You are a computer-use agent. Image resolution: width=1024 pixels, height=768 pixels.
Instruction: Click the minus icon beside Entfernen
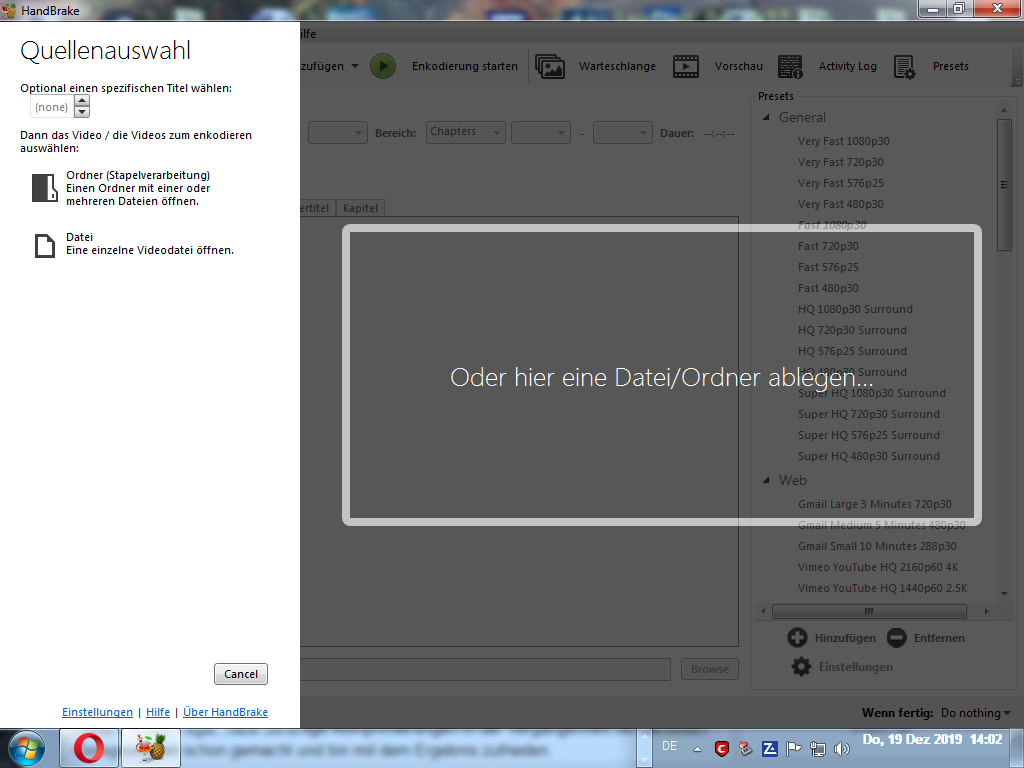(x=897, y=637)
